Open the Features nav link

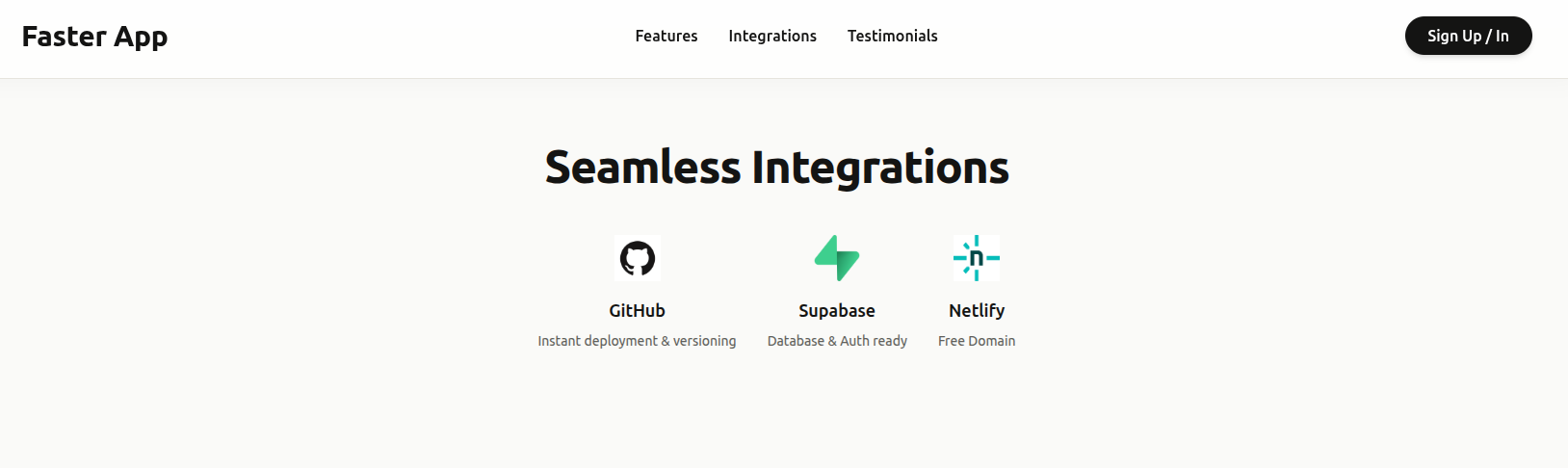coord(666,36)
